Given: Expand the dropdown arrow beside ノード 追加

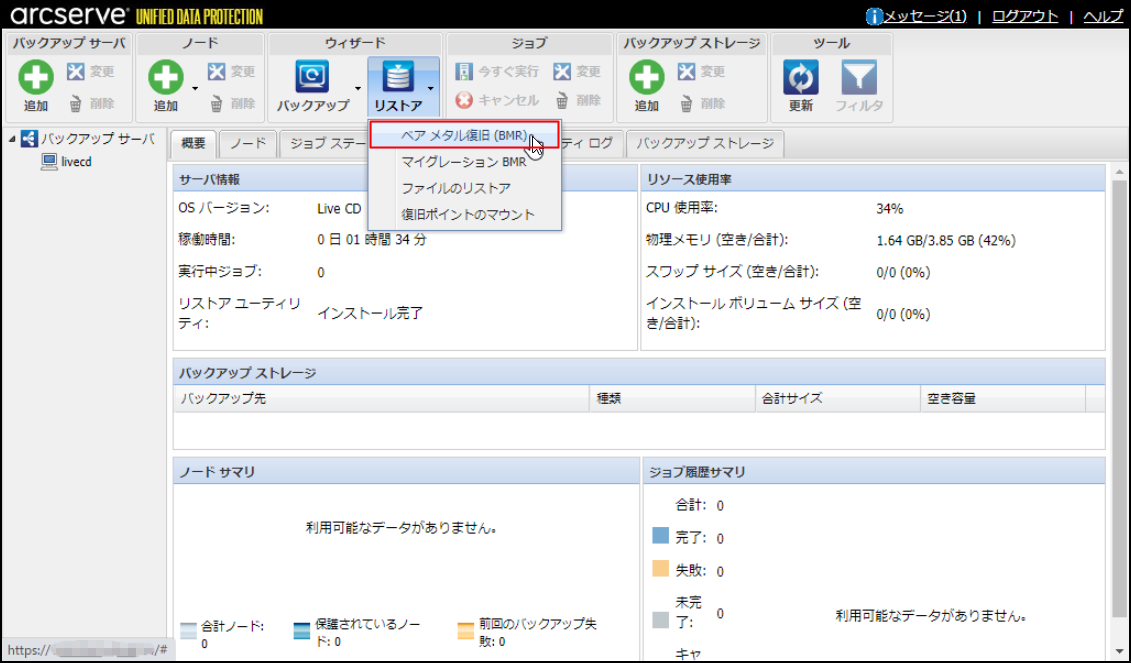Looking at the screenshot, I should click(195, 88).
